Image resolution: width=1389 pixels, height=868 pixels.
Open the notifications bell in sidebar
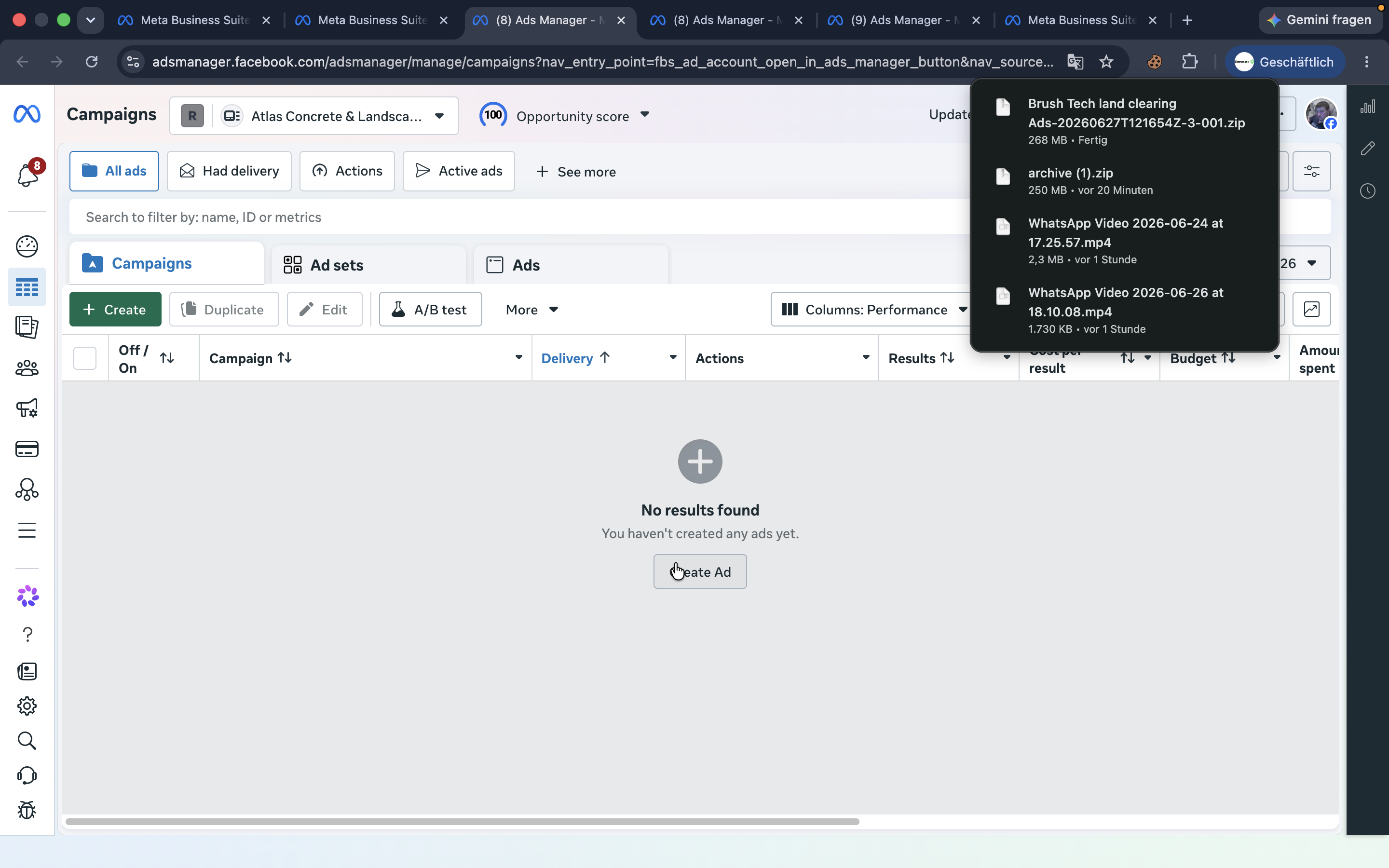pos(27,174)
